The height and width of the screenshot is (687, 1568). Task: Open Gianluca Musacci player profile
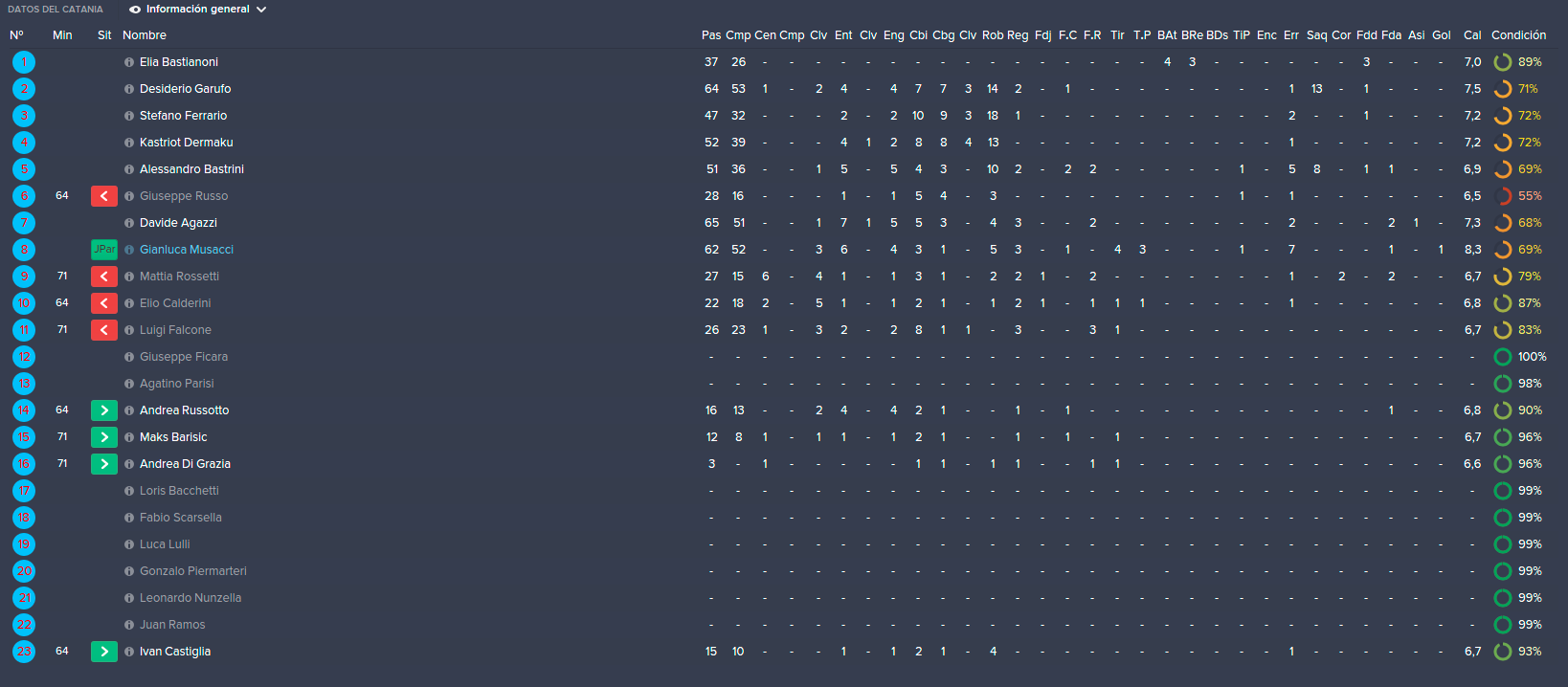(187, 250)
